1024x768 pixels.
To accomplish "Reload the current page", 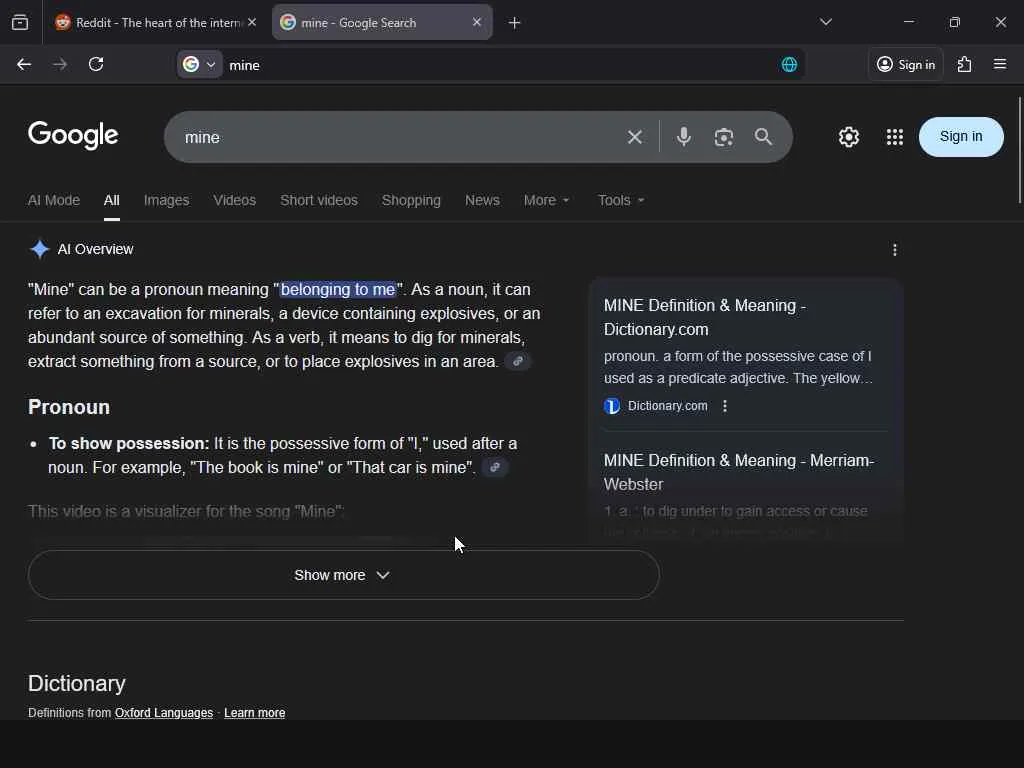I will click(x=96, y=65).
